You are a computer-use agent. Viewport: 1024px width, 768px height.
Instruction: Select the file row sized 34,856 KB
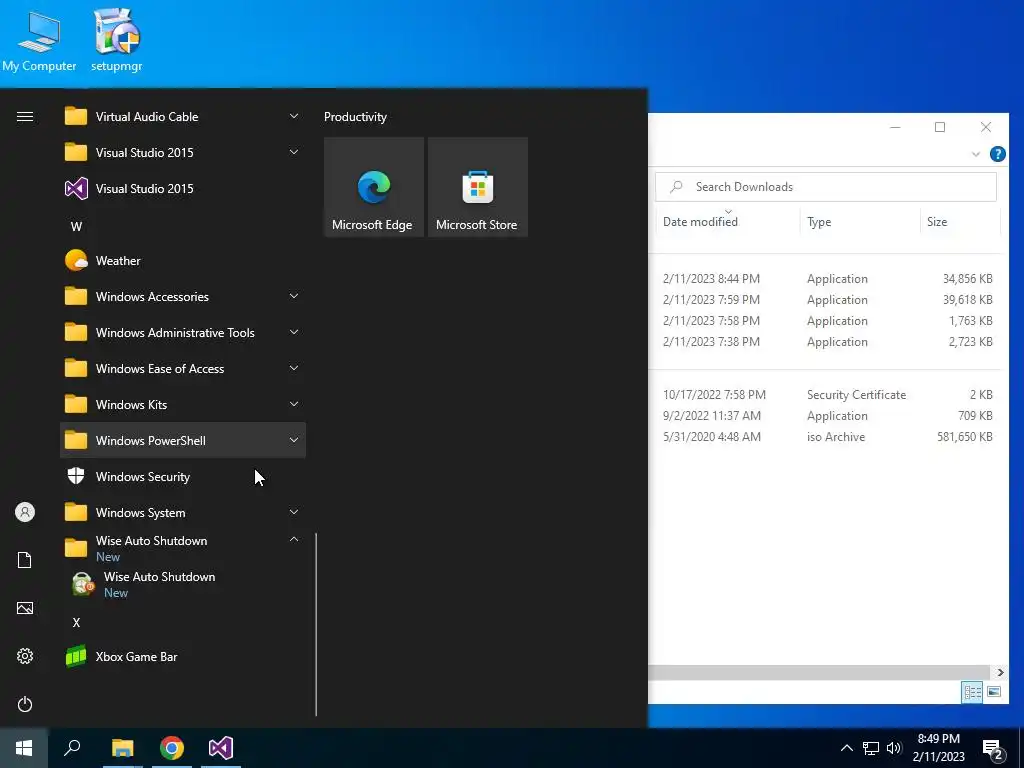[x=827, y=279]
